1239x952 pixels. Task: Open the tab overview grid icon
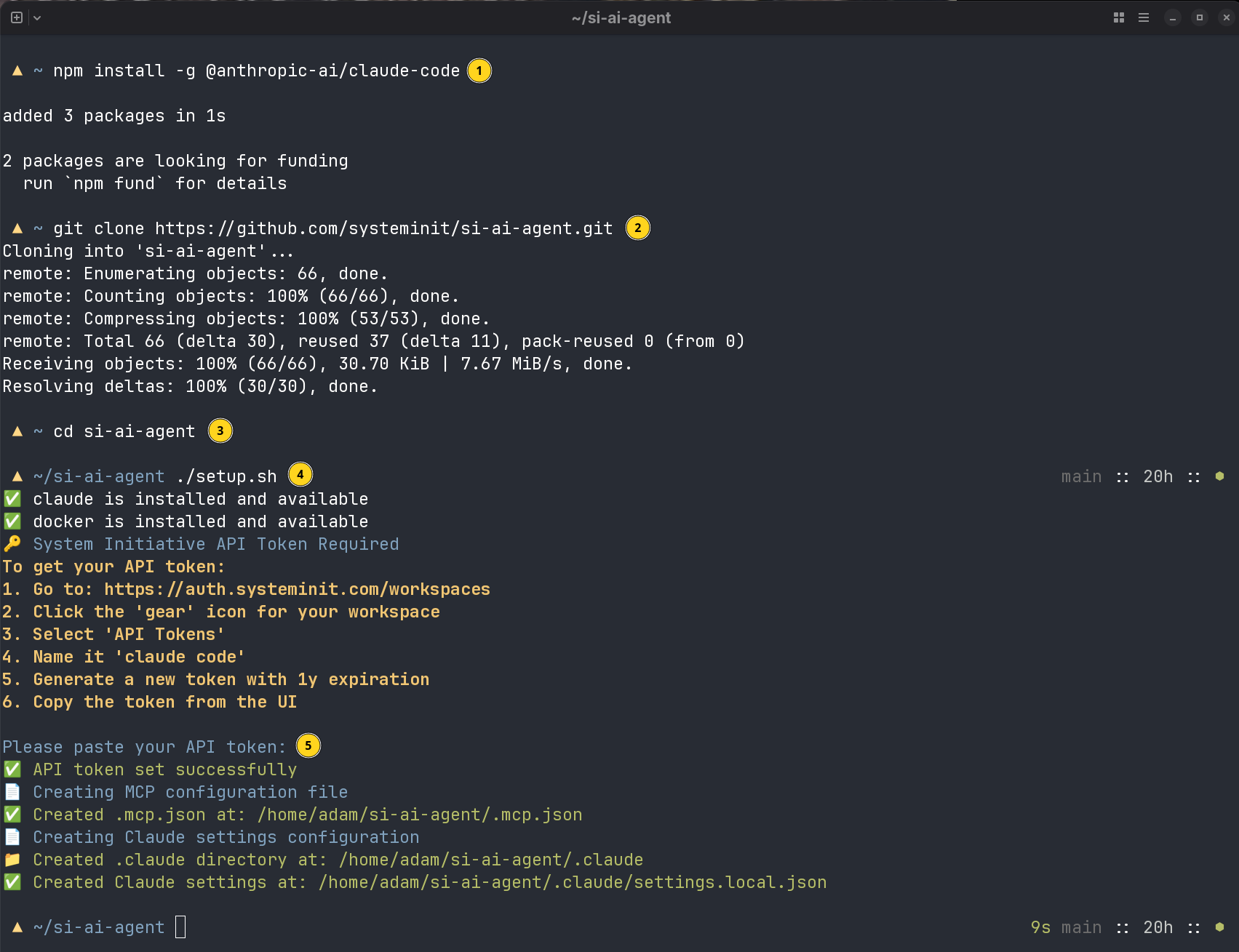point(1119,17)
